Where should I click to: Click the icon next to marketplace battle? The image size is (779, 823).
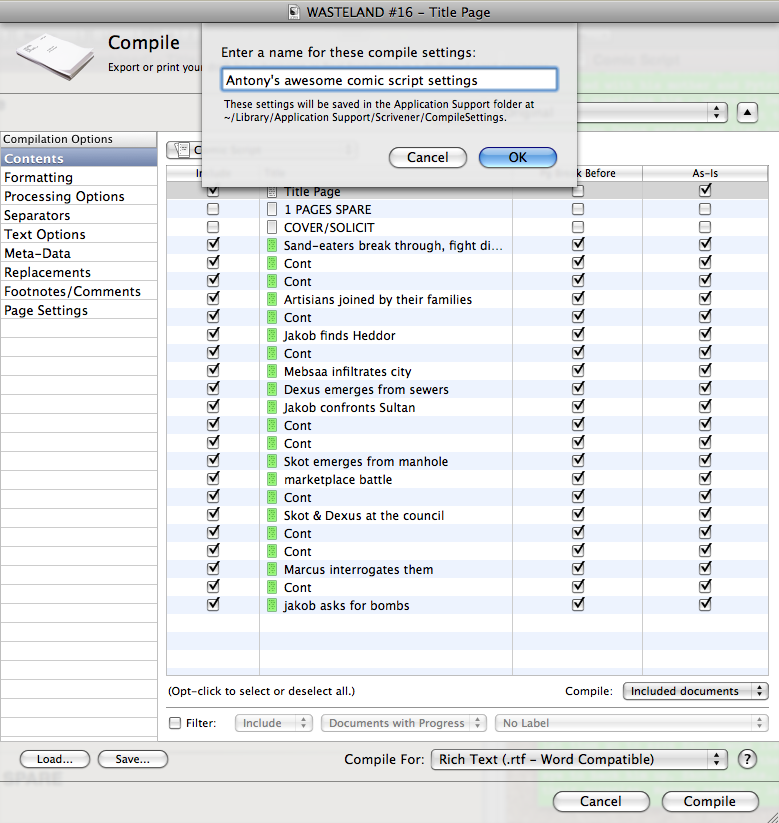click(272, 480)
